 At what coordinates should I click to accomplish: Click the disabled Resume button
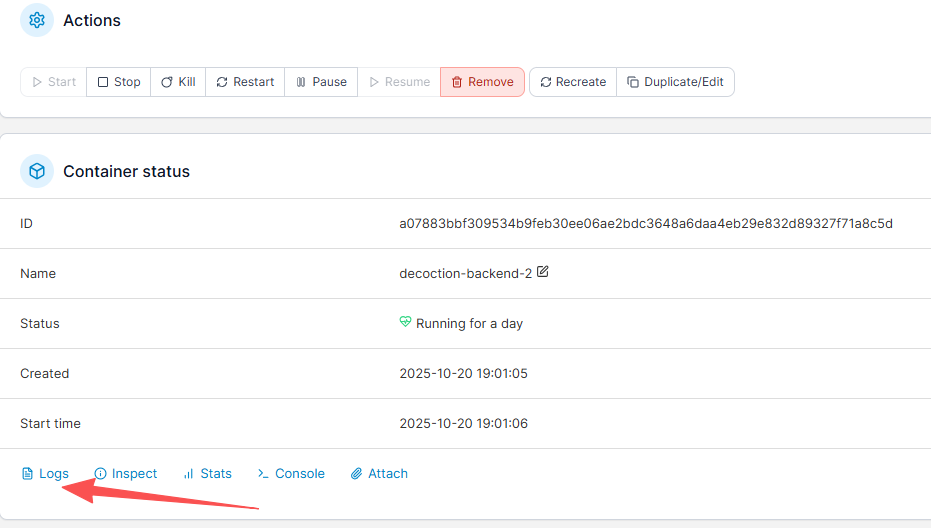pos(399,82)
